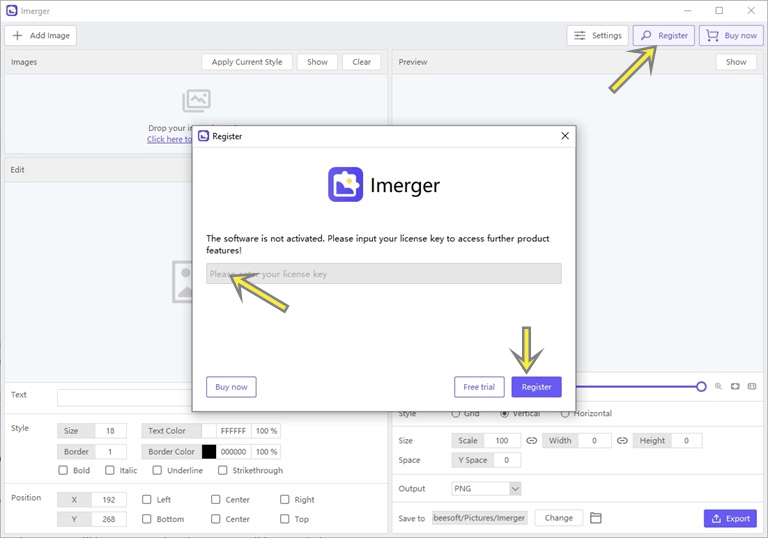
Task: Toggle the Underline checkbox
Action: tap(157, 470)
